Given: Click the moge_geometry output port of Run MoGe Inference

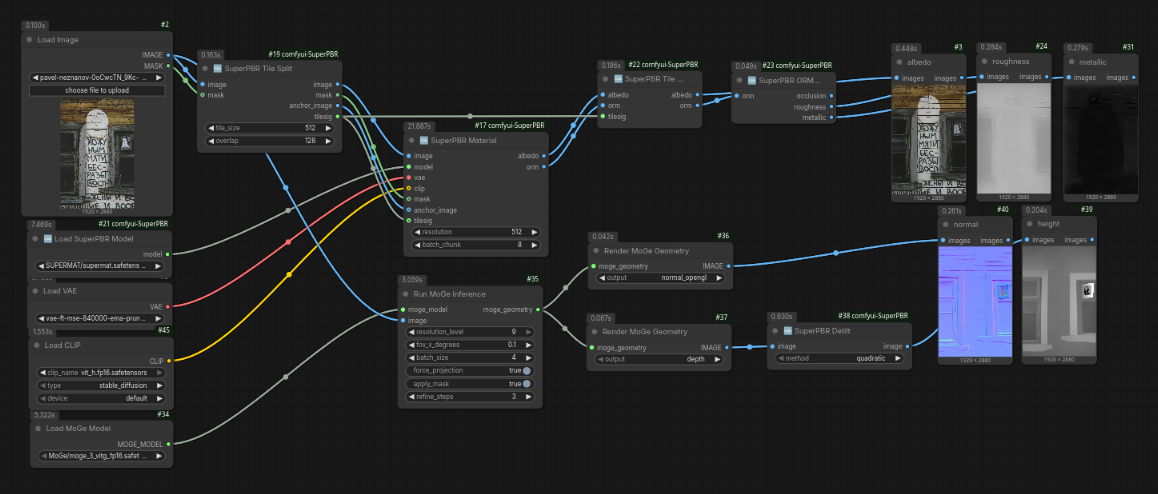Looking at the screenshot, I should [538, 309].
